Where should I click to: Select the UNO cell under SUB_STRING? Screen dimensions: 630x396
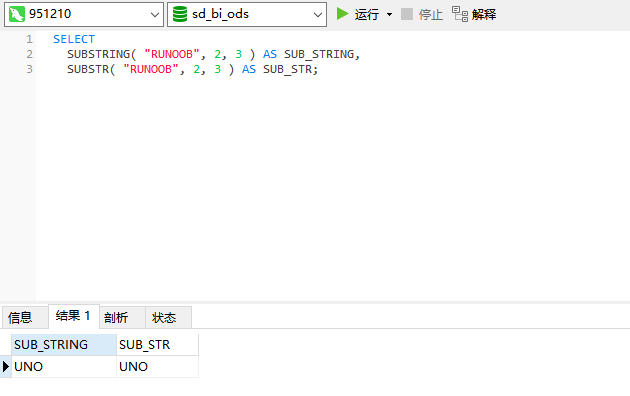tap(64, 367)
